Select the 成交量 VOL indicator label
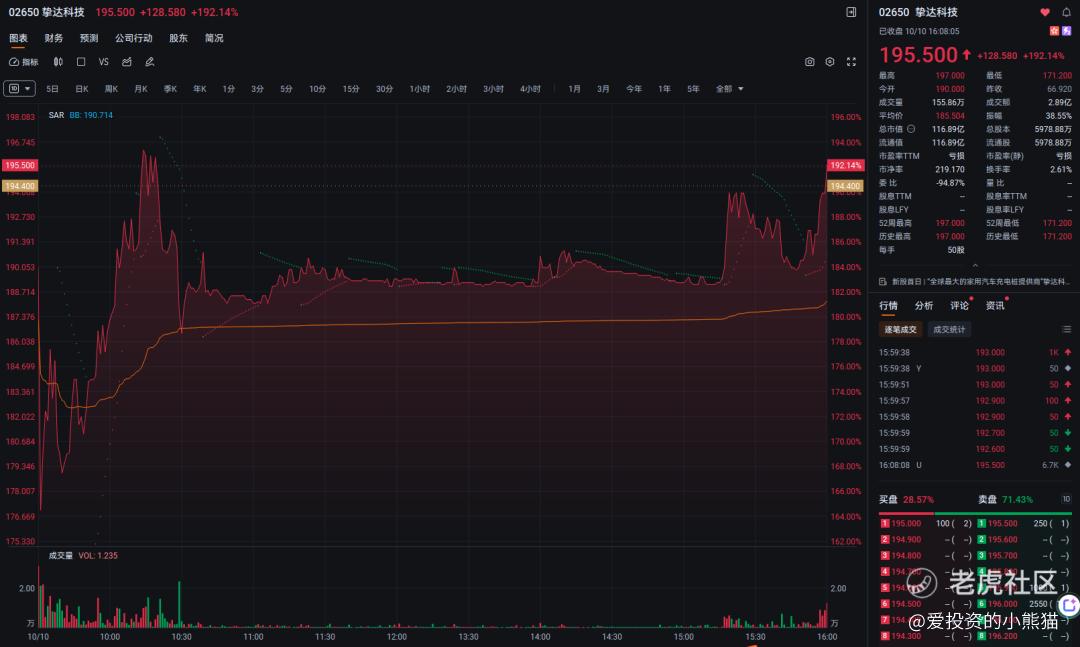The width and height of the screenshot is (1080, 647). click(x=83, y=555)
